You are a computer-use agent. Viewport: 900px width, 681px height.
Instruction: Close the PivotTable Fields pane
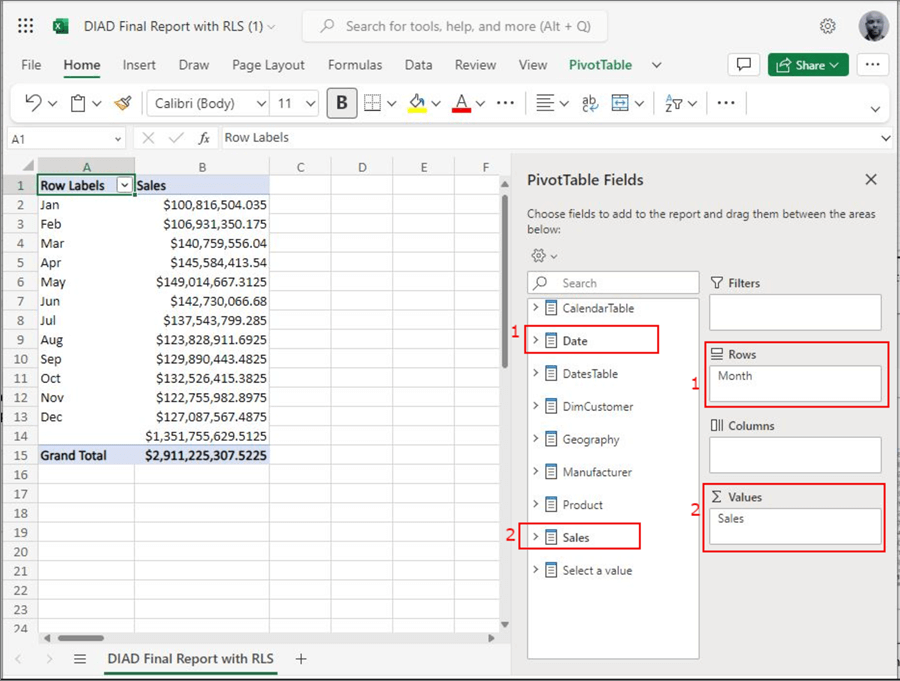point(871,180)
